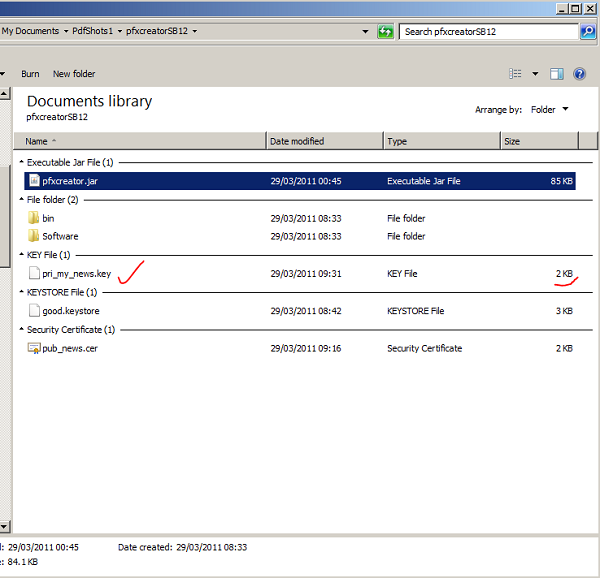Collapse the Security Certificate group

tap(22, 329)
